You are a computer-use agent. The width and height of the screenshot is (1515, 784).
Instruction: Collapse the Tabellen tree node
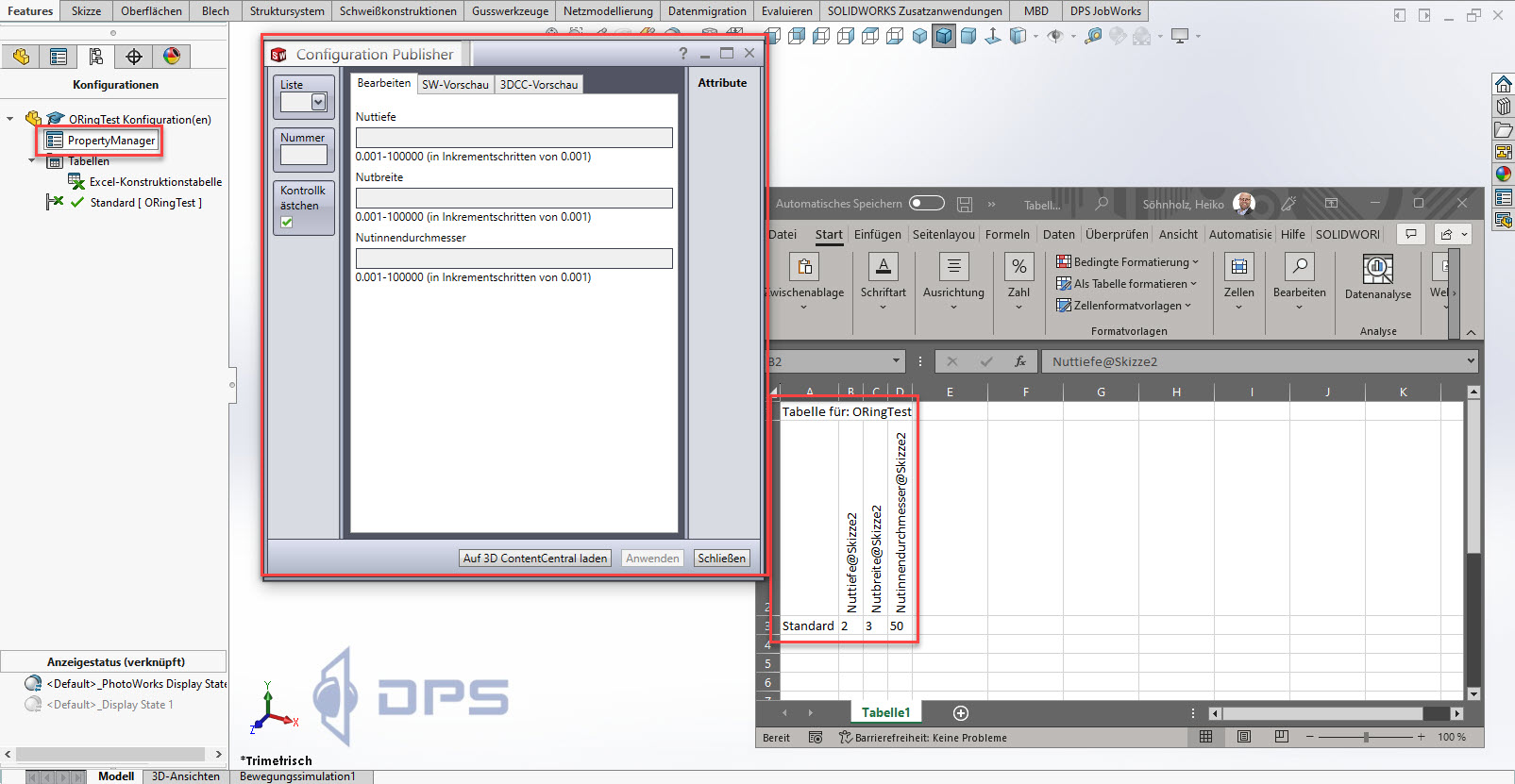pos(31,161)
